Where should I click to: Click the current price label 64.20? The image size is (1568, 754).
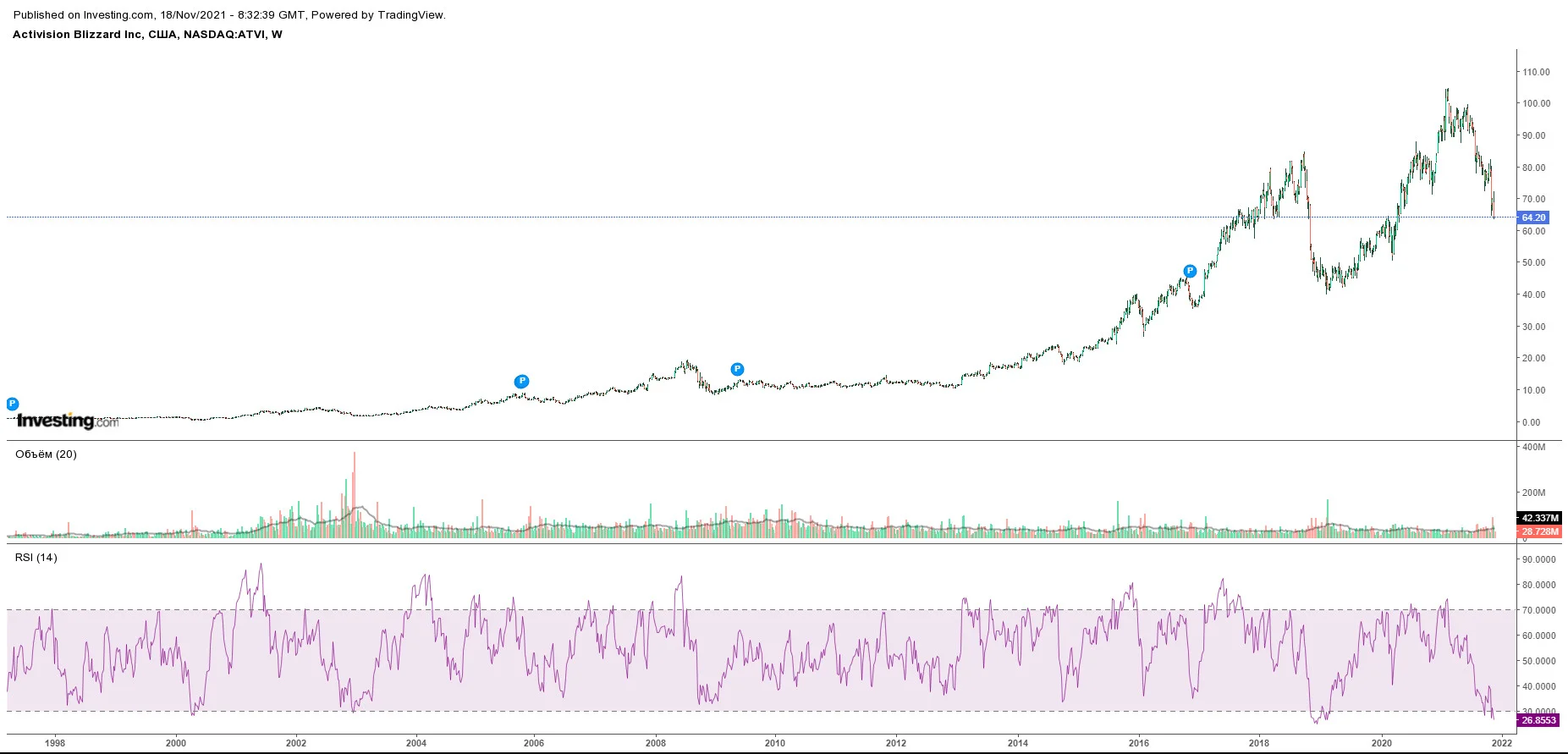tap(1533, 217)
